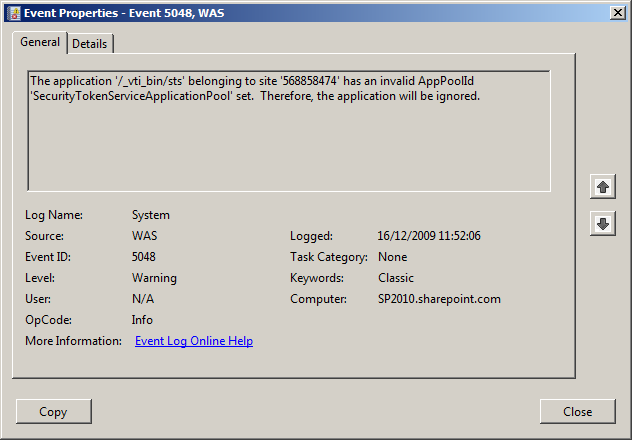Click inside the event description text box
Image resolution: width=632 pixels, height=440 pixels.
click(x=288, y=140)
